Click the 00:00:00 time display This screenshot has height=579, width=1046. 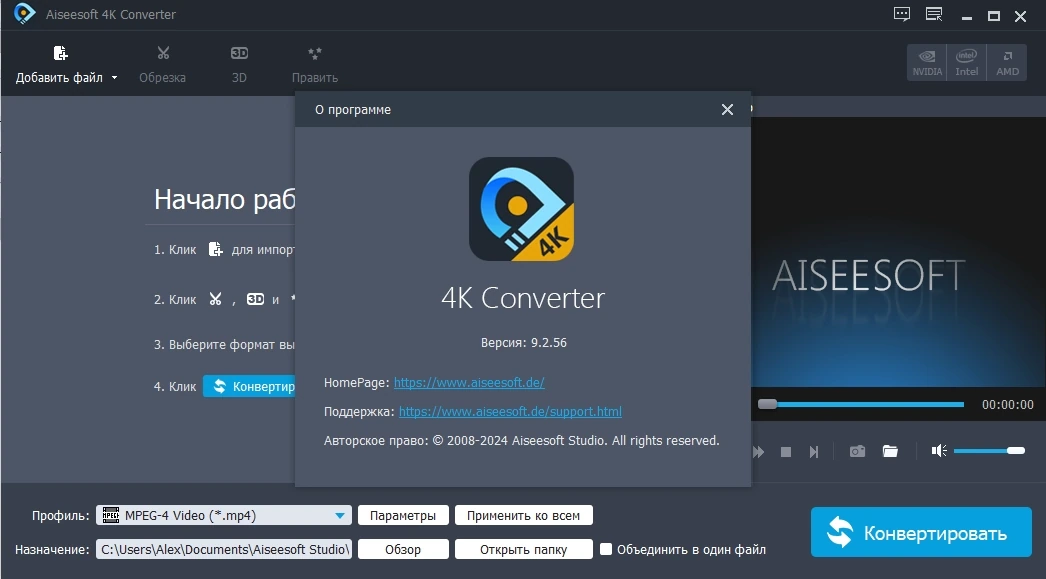1007,405
